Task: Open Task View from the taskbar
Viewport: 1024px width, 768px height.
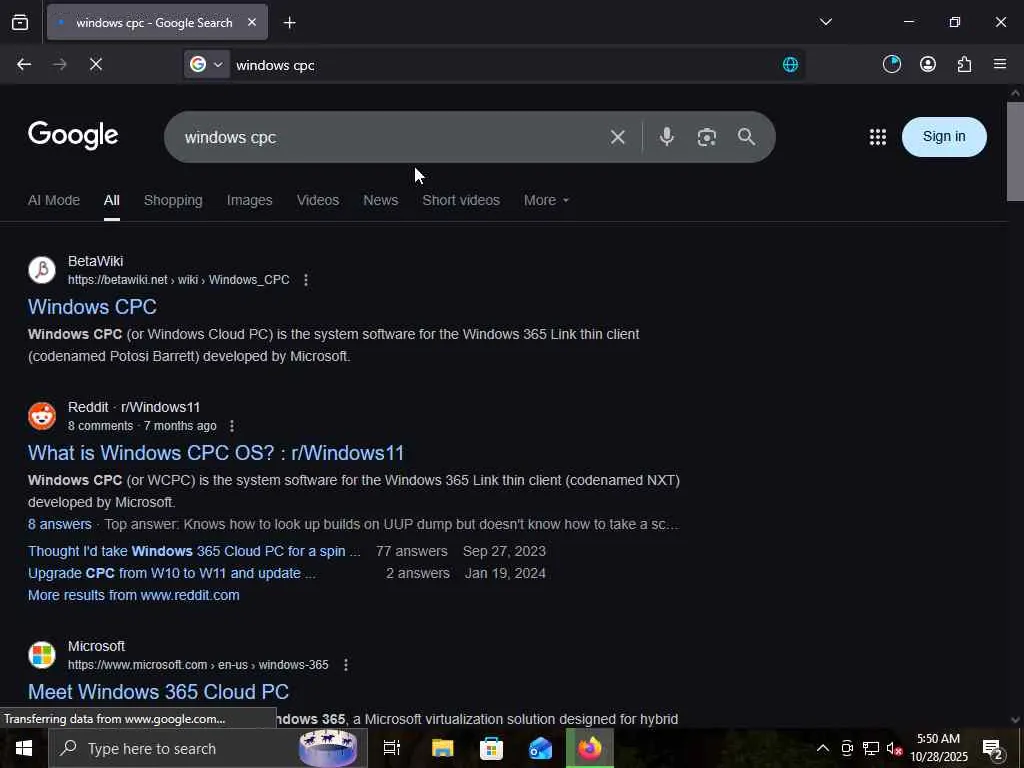Action: 392,748
